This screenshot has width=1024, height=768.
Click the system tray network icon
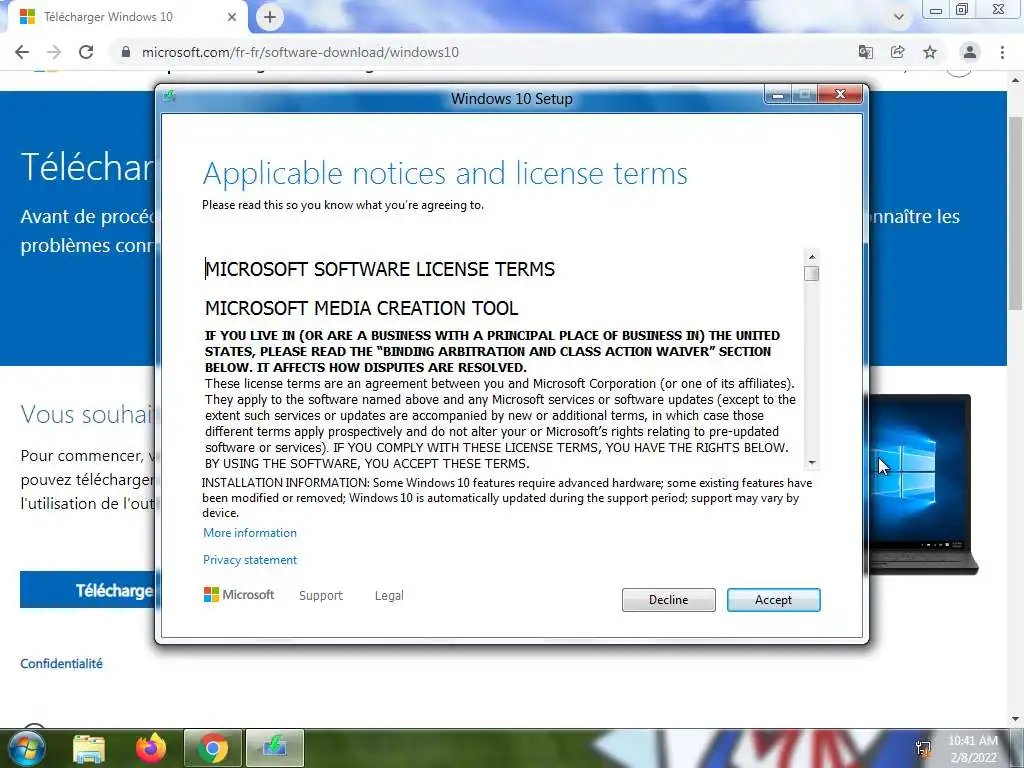coord(923,748)
